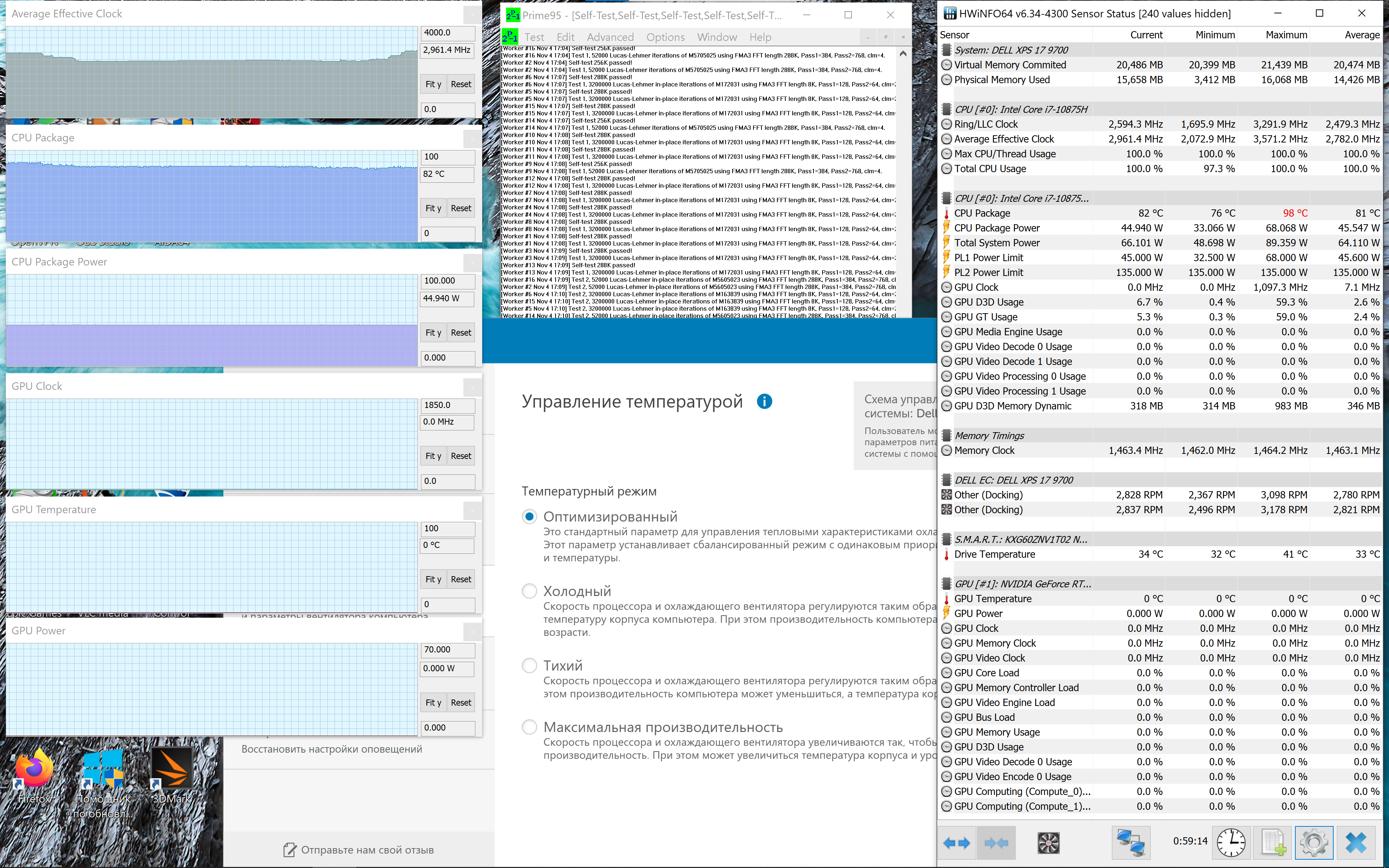
Task: Click the 98 °C maximum CPU Package value
Action: (1295, 213)
